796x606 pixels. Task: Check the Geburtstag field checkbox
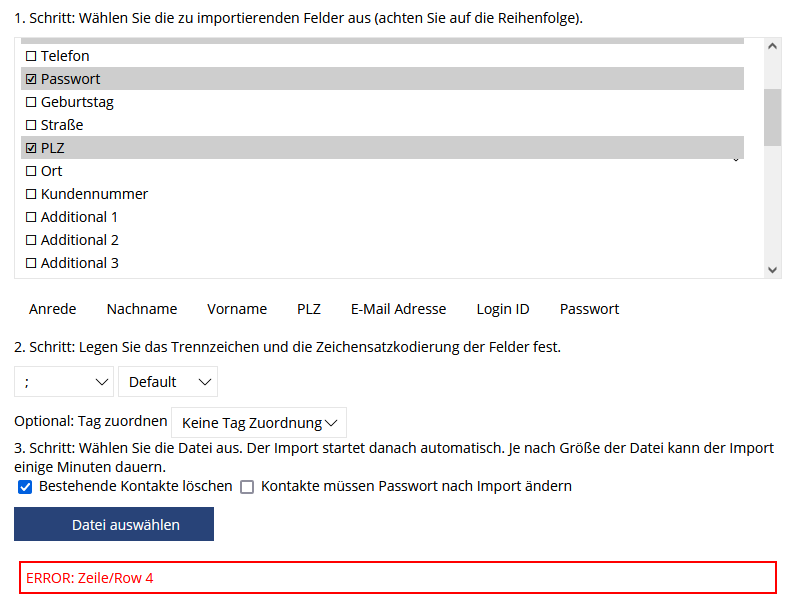[x=31, y=102]
